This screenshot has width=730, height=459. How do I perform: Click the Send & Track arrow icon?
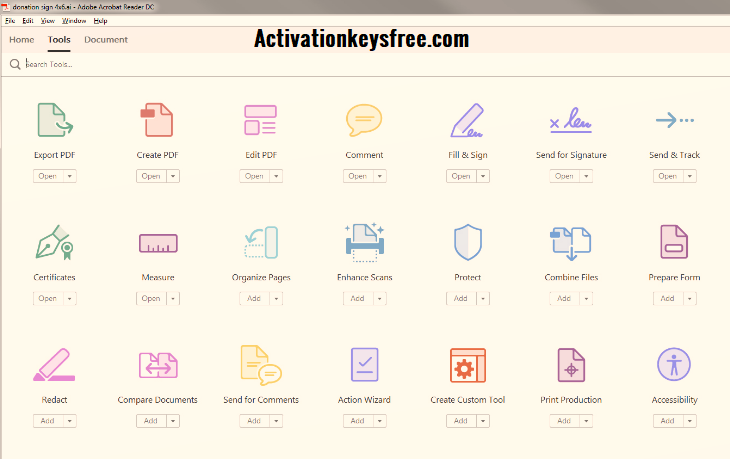(x=675, y=120)
